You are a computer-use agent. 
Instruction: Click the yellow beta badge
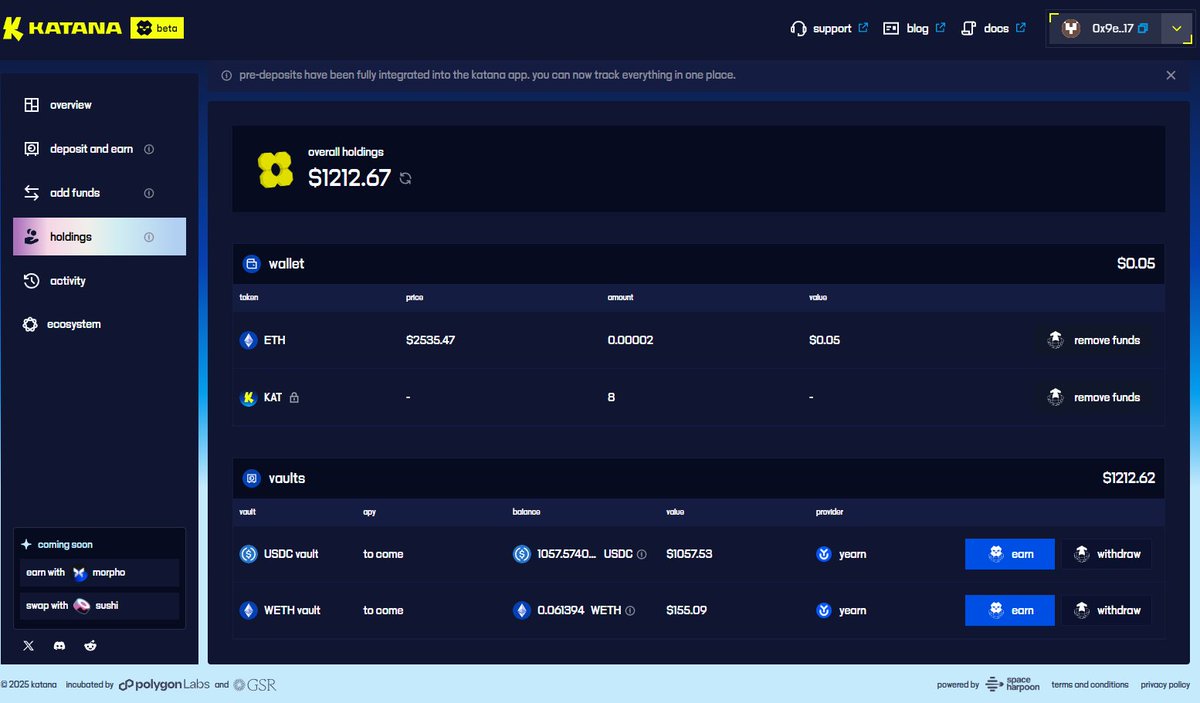point(157,28)
